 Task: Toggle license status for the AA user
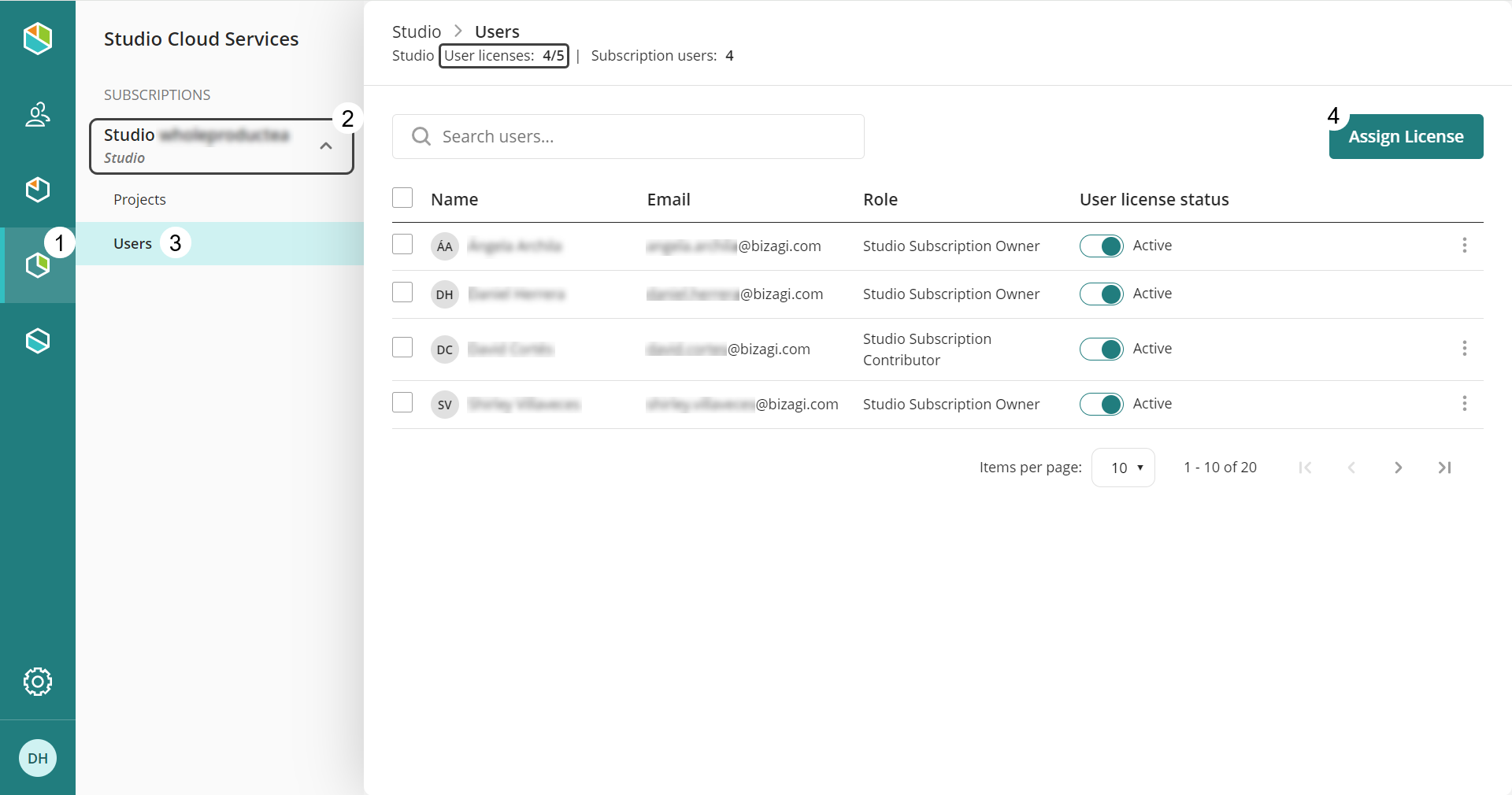[x=1101, y=246]
